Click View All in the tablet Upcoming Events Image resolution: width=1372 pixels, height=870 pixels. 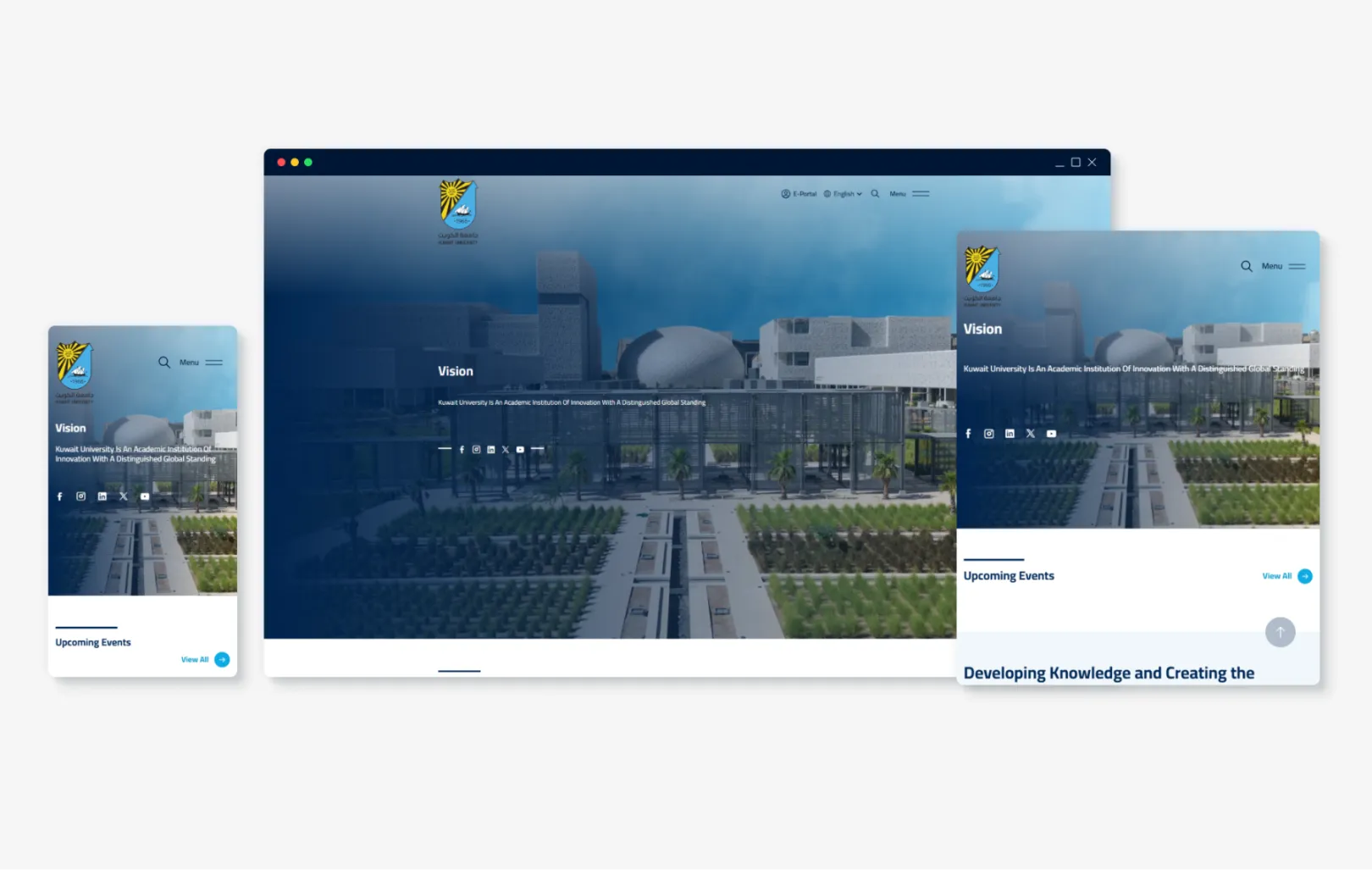[x=1286, y=576]
